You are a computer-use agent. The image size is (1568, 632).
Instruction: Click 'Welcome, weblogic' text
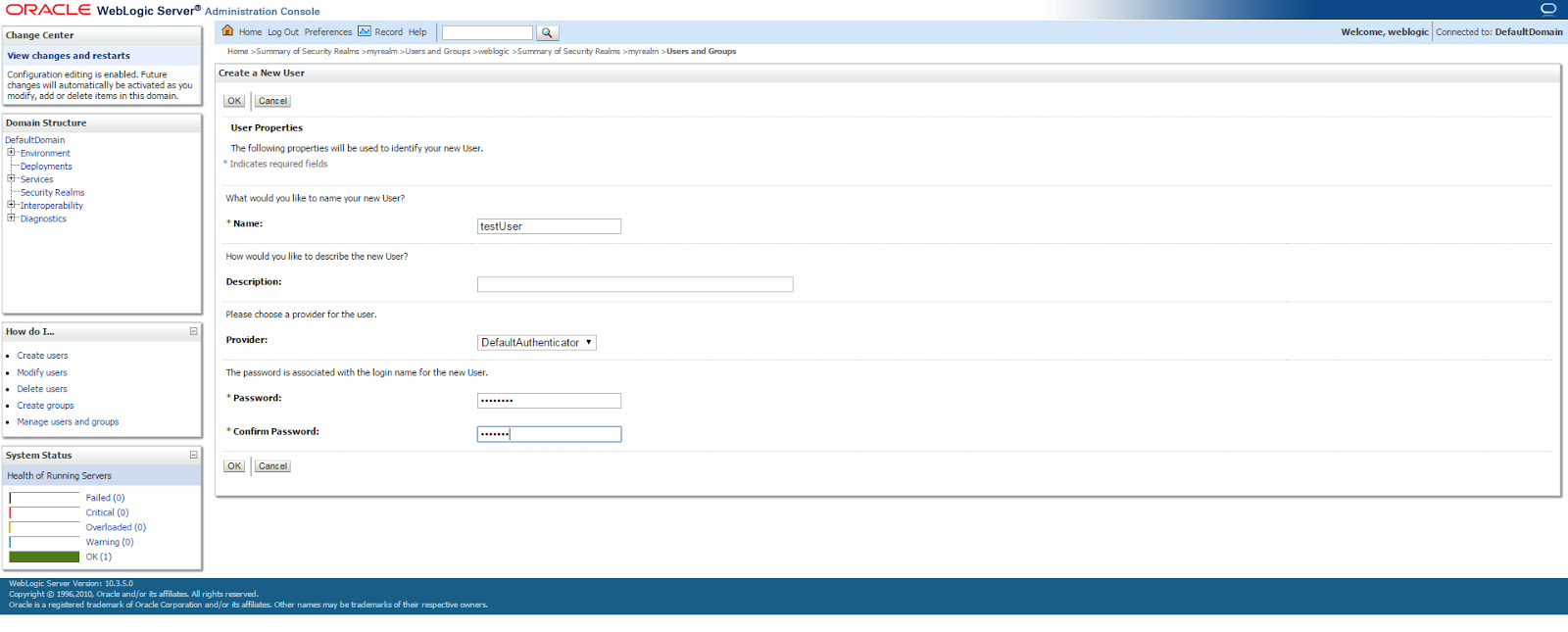coord(1385,32)
